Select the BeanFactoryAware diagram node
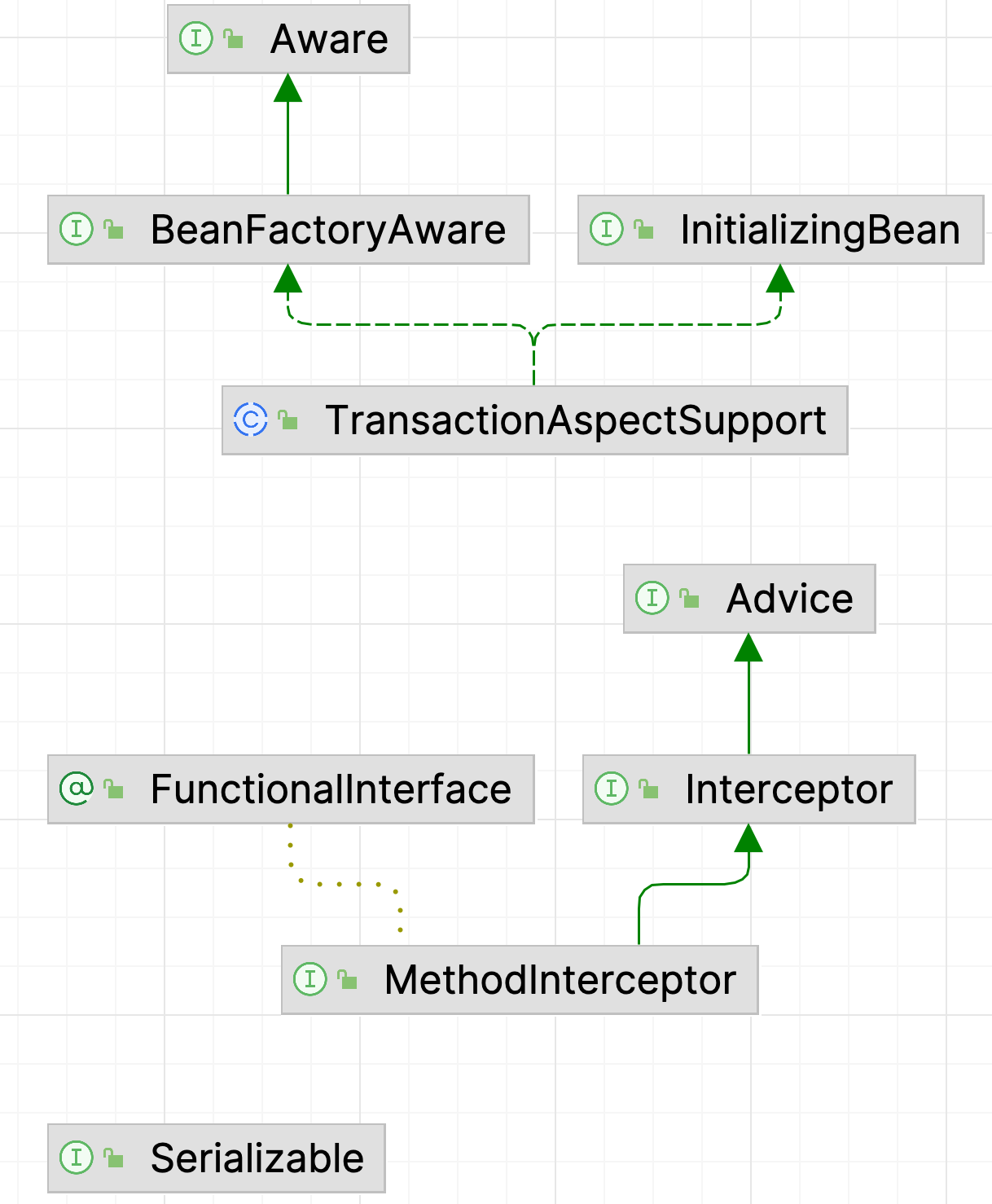 pos(288,230)
